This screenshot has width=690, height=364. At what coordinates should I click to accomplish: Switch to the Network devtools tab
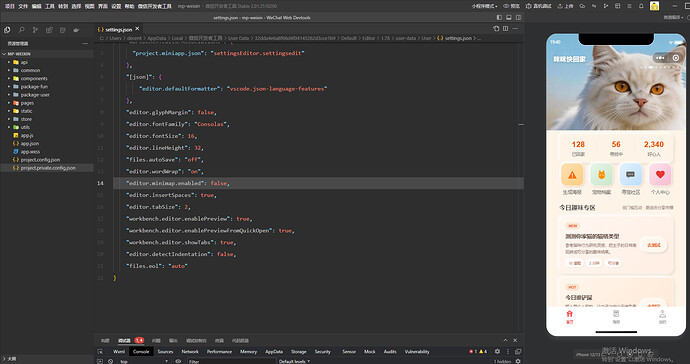pos(190,352)
